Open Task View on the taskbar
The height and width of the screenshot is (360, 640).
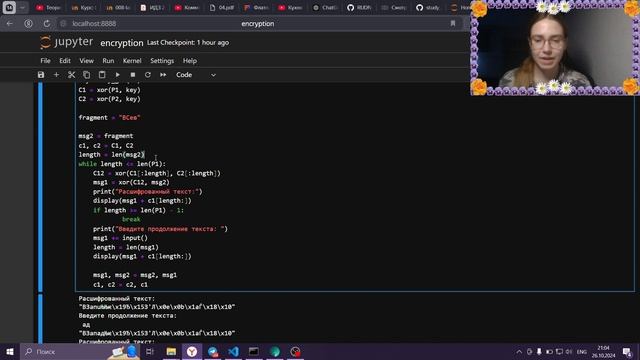[x=150, y=351]
